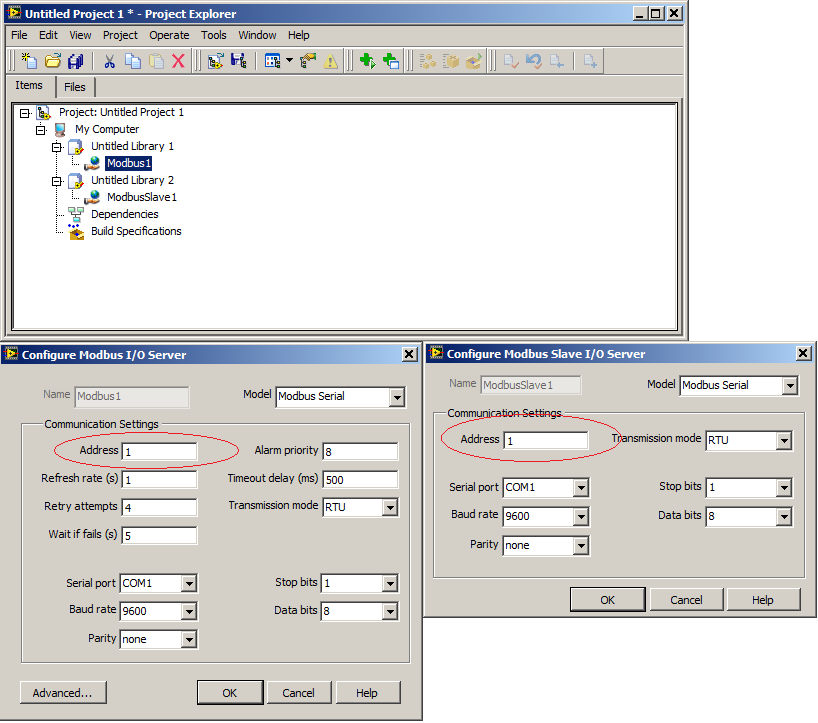Open Transmission mode dropdown in Modbus I/O Server
The height and width of the screenshot is (723, 818).
point(390,508)
